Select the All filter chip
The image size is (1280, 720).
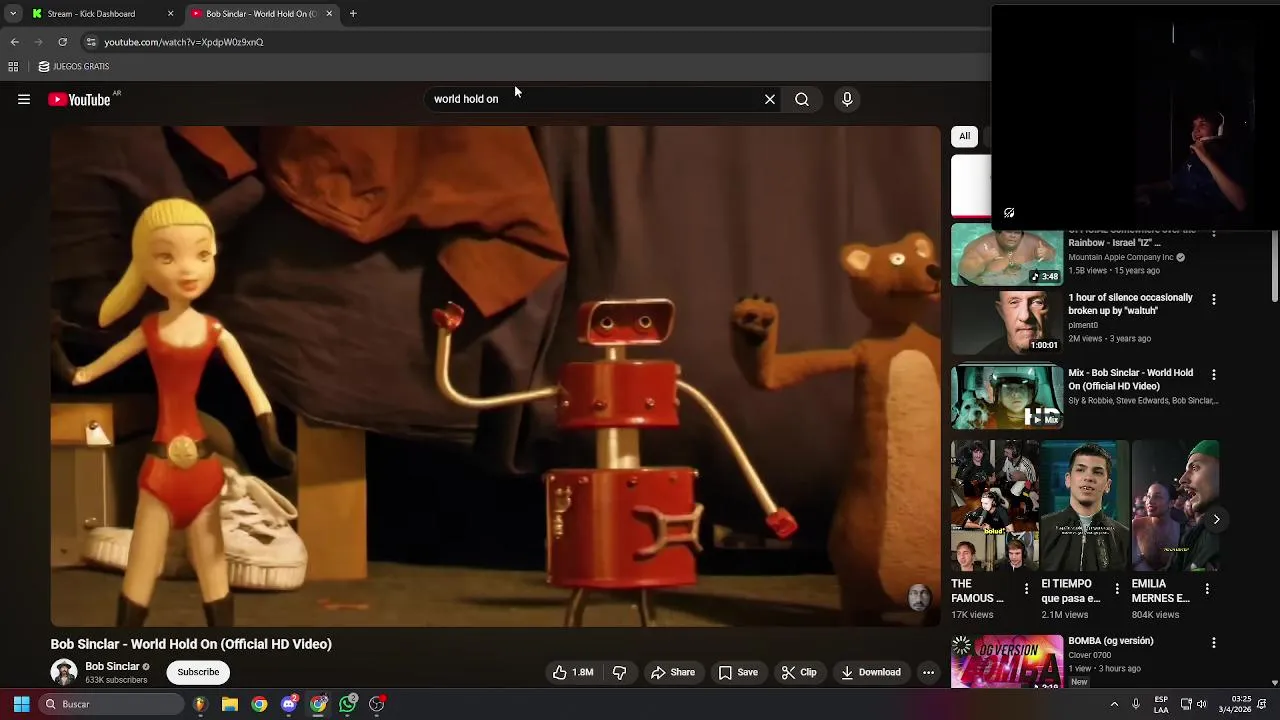(964, 136)
